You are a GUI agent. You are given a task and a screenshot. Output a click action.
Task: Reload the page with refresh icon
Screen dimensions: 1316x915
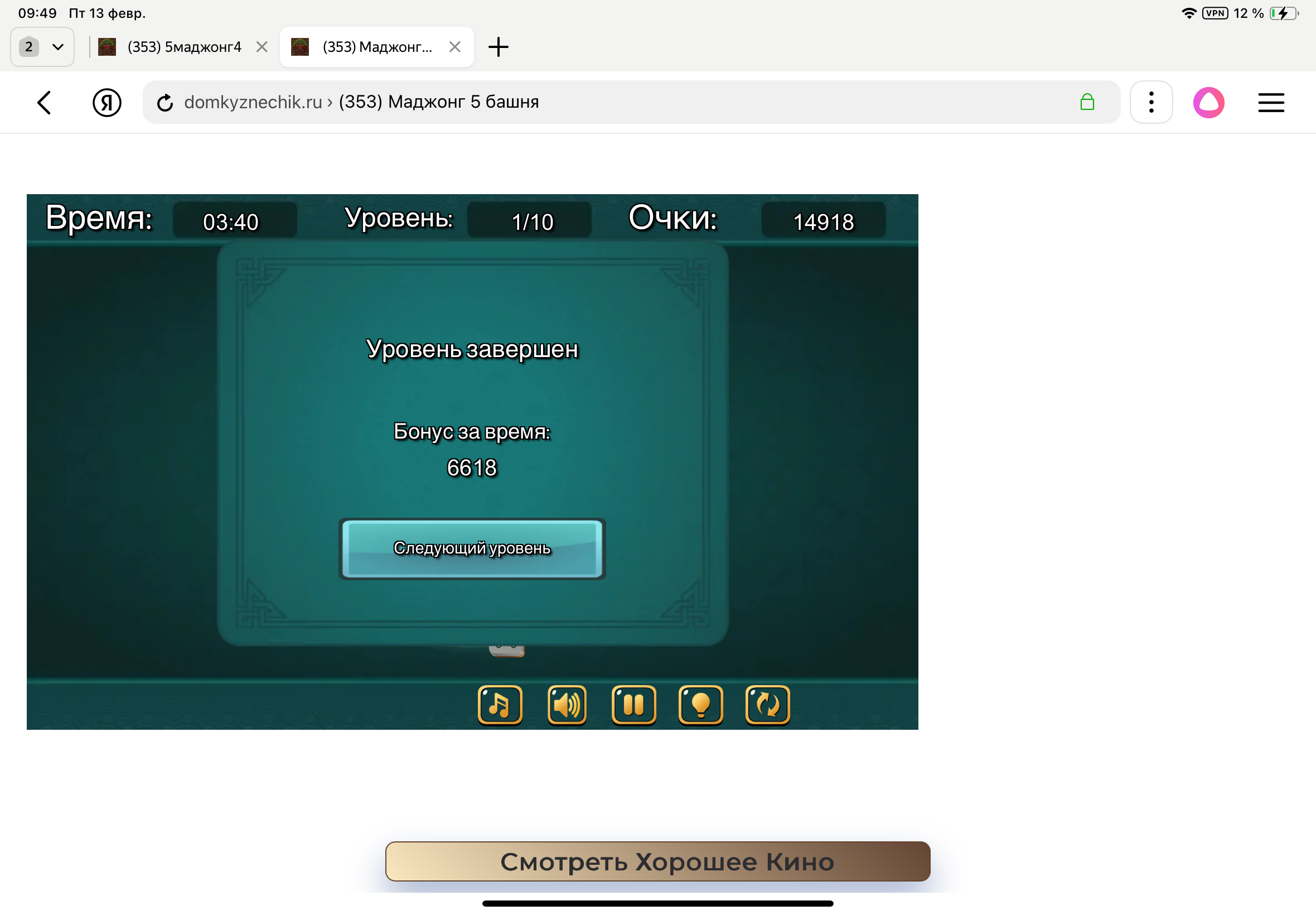point(165,103)
